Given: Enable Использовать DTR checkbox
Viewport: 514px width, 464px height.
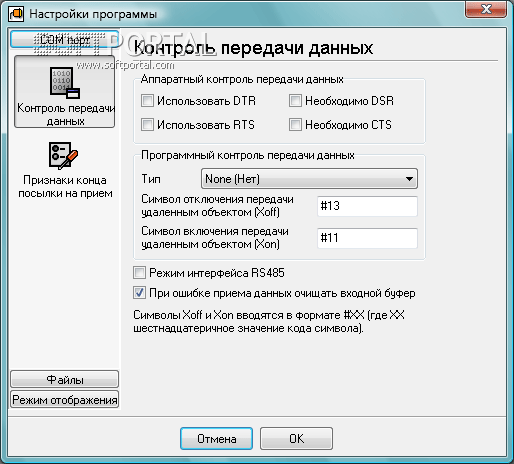Looking at the screenshot, I should tap(147, 101).
